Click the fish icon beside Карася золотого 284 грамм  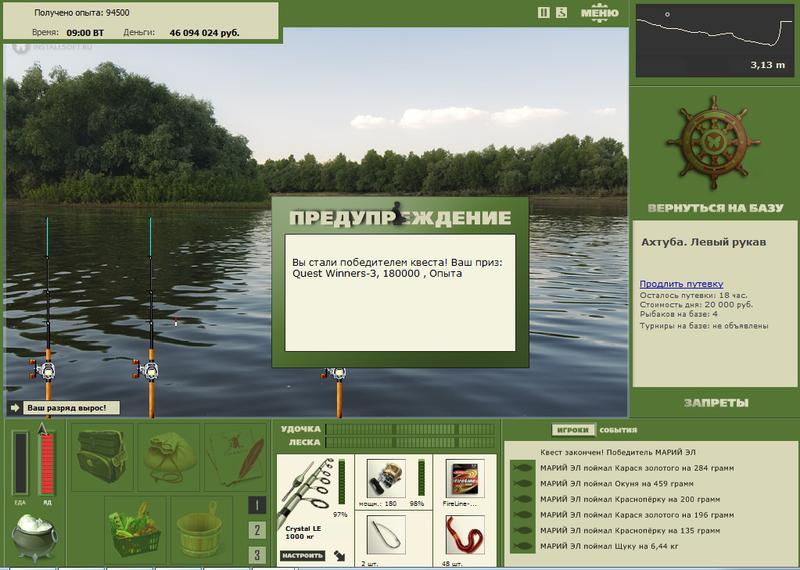pos(522,467)
